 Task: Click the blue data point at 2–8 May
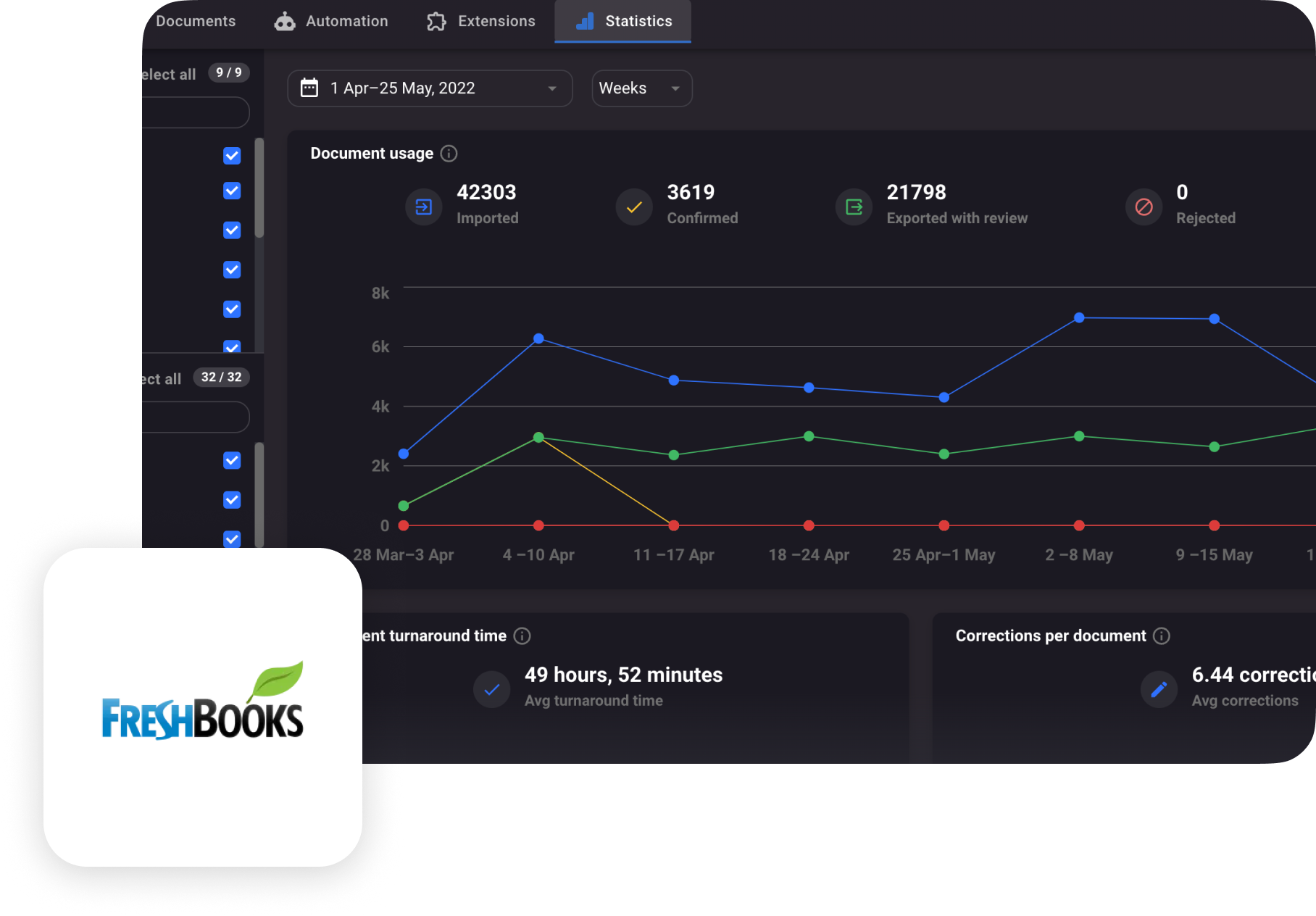(1079, 317)
